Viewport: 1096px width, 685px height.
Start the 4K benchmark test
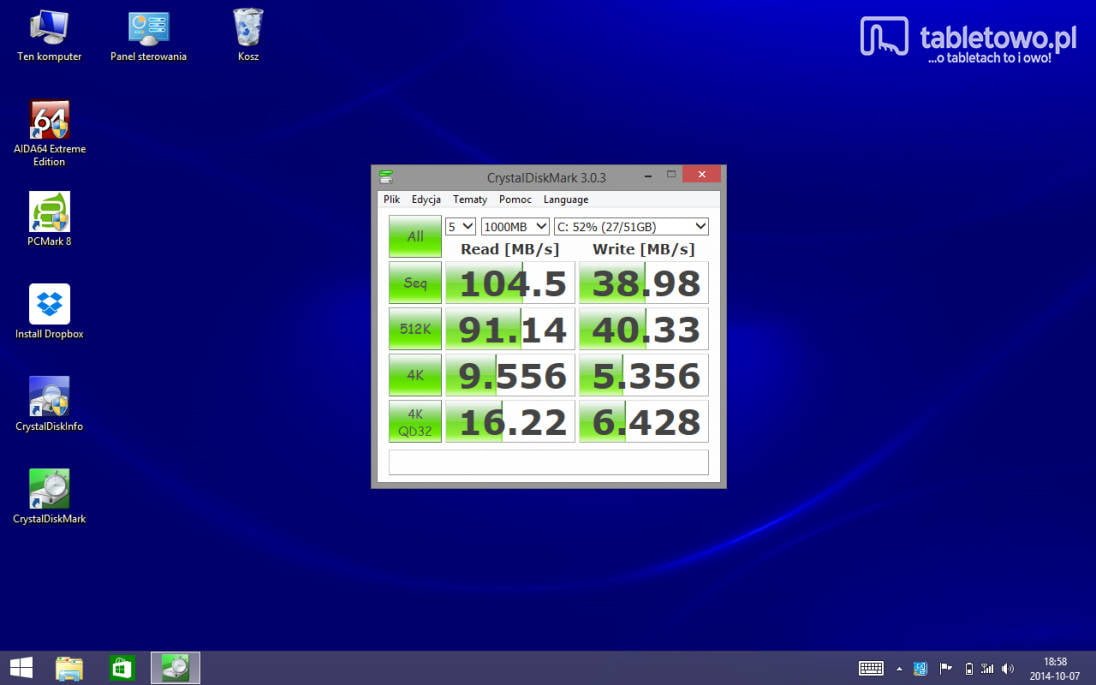coord(415,375)
